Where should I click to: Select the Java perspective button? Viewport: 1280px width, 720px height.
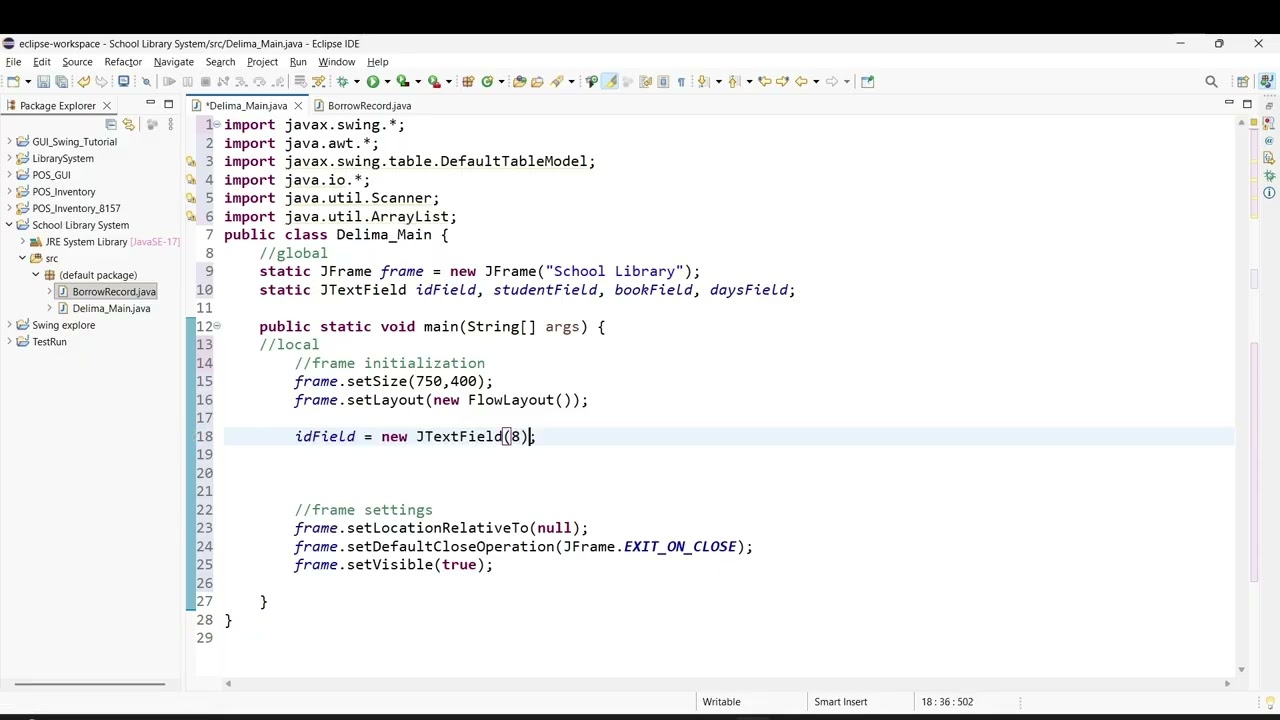[x=1268, y=81]
